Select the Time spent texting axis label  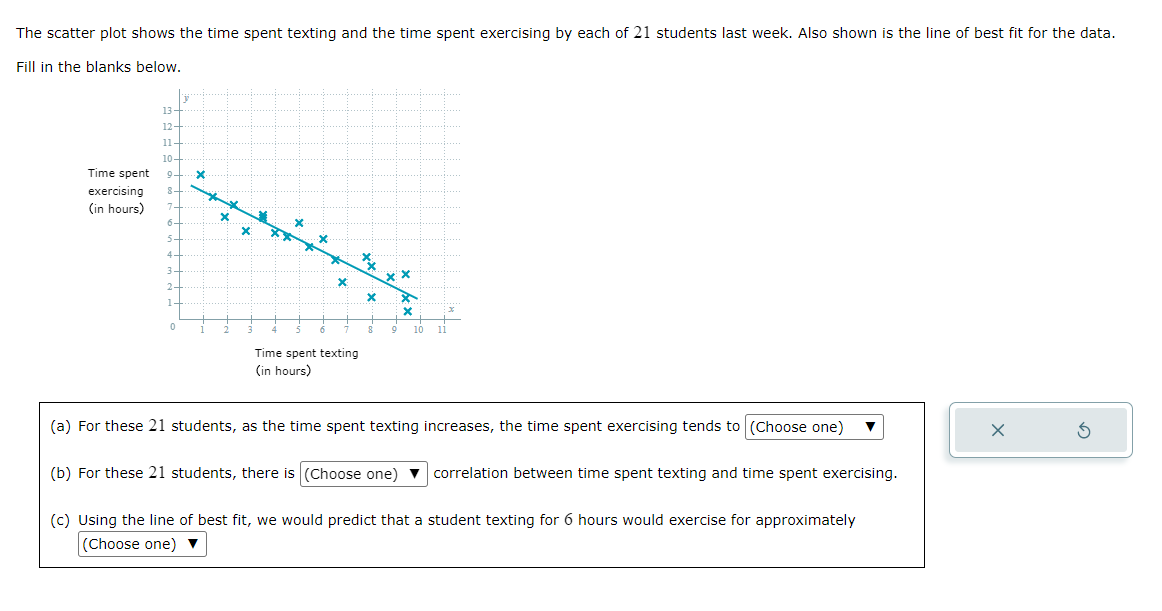[x=306, y=352]
